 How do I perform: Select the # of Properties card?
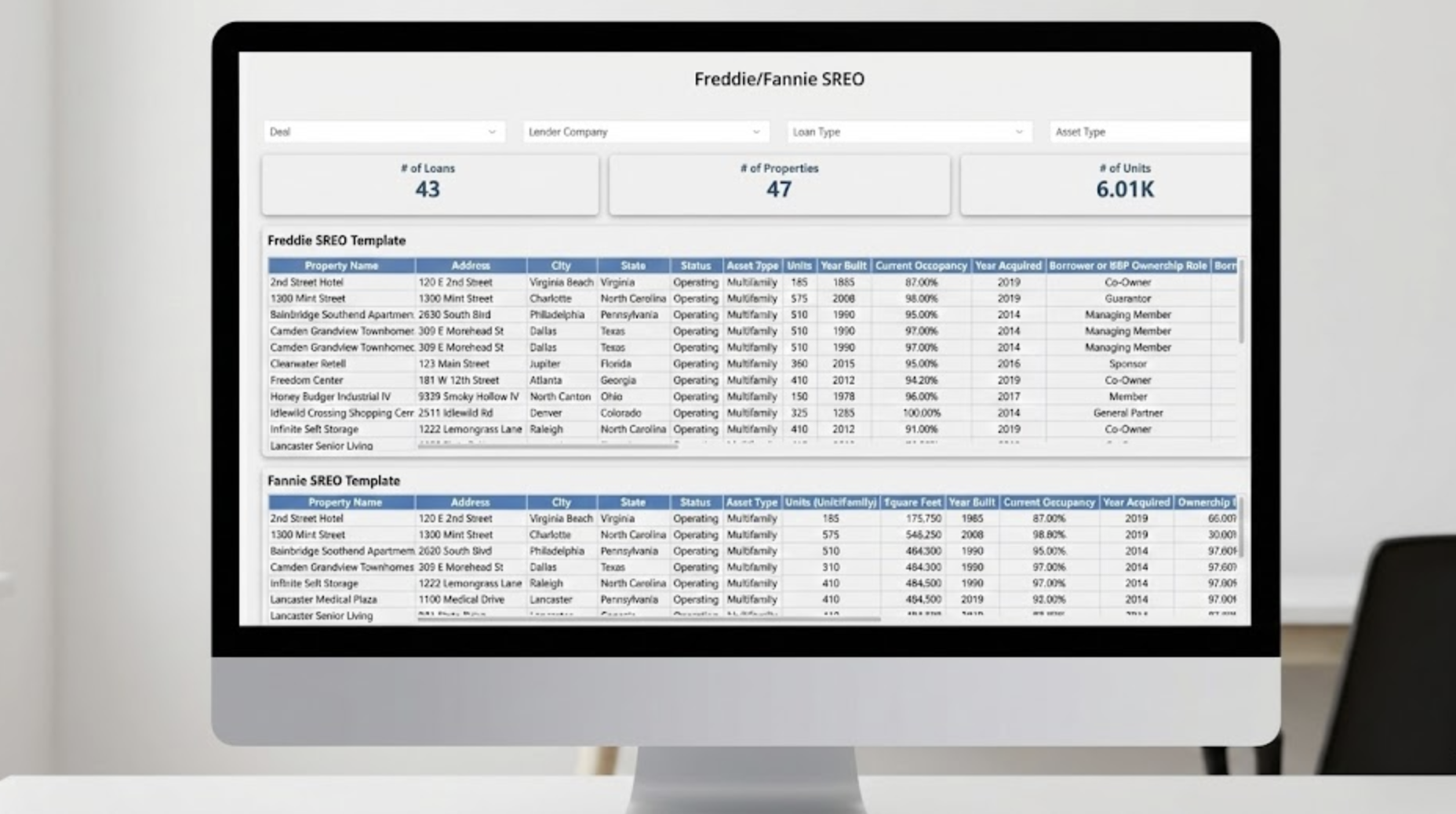pos(778,184)
